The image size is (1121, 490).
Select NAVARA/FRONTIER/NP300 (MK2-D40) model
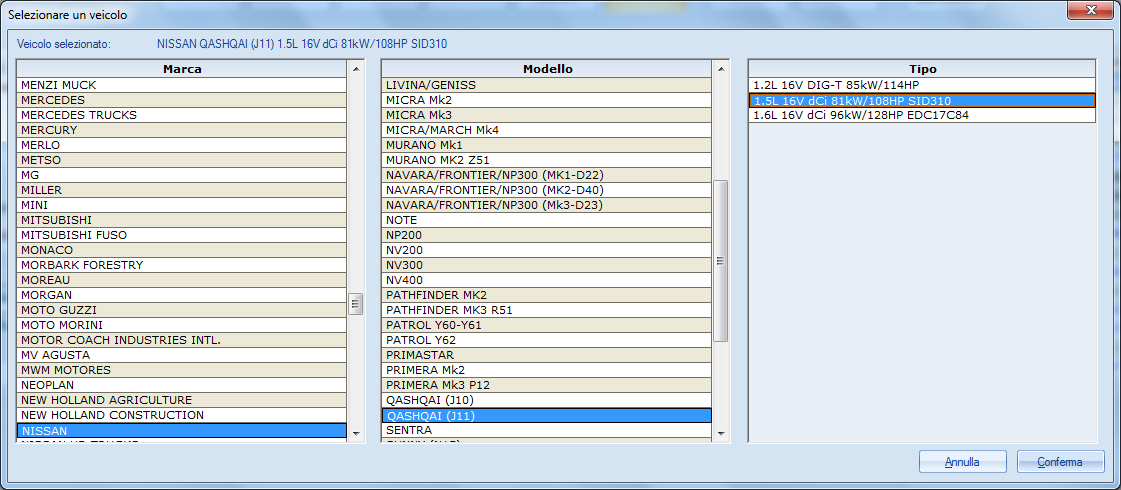click(x=547, y=190)
